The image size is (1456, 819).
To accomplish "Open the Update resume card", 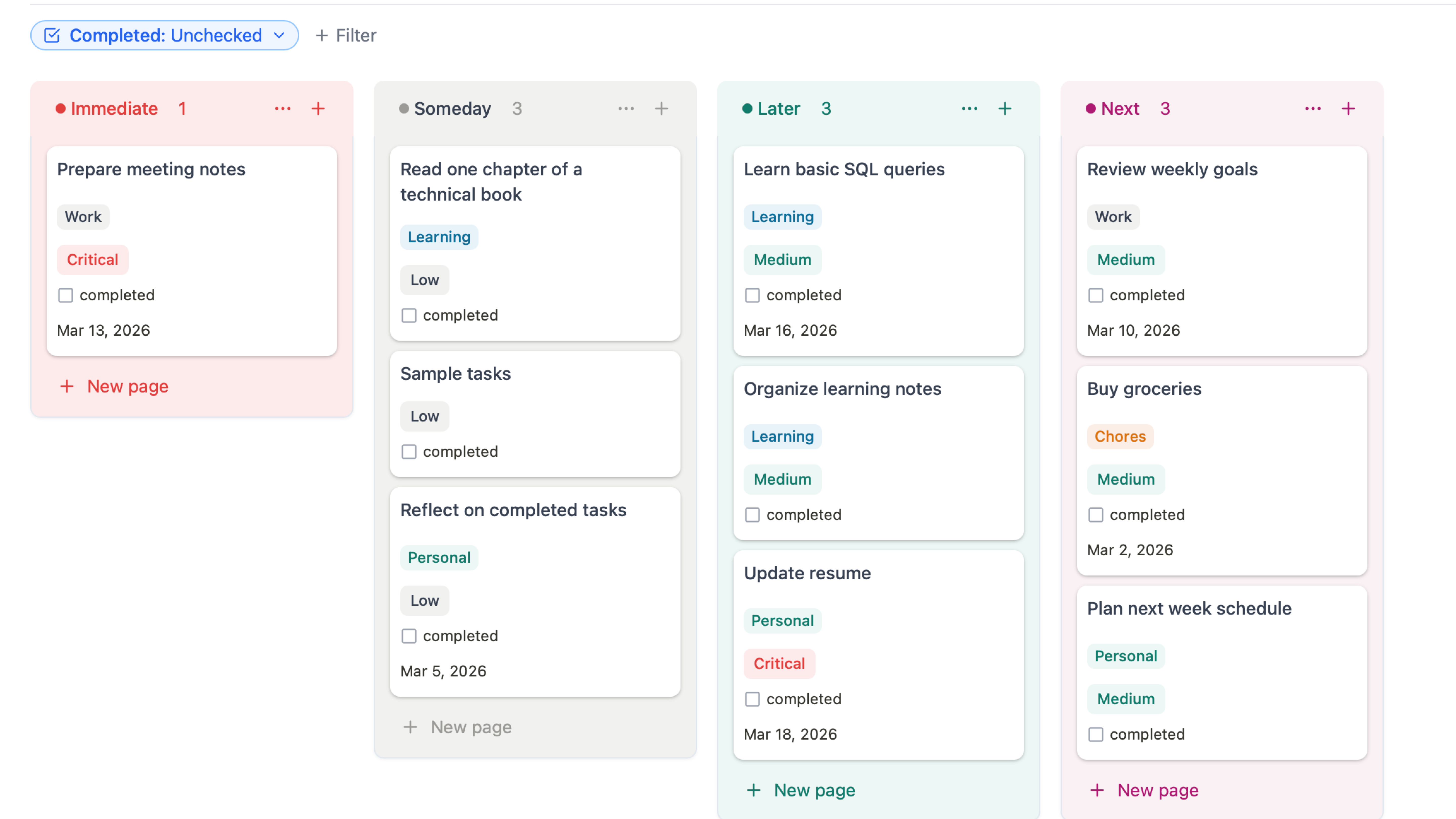I will click(x=807, y=573).
